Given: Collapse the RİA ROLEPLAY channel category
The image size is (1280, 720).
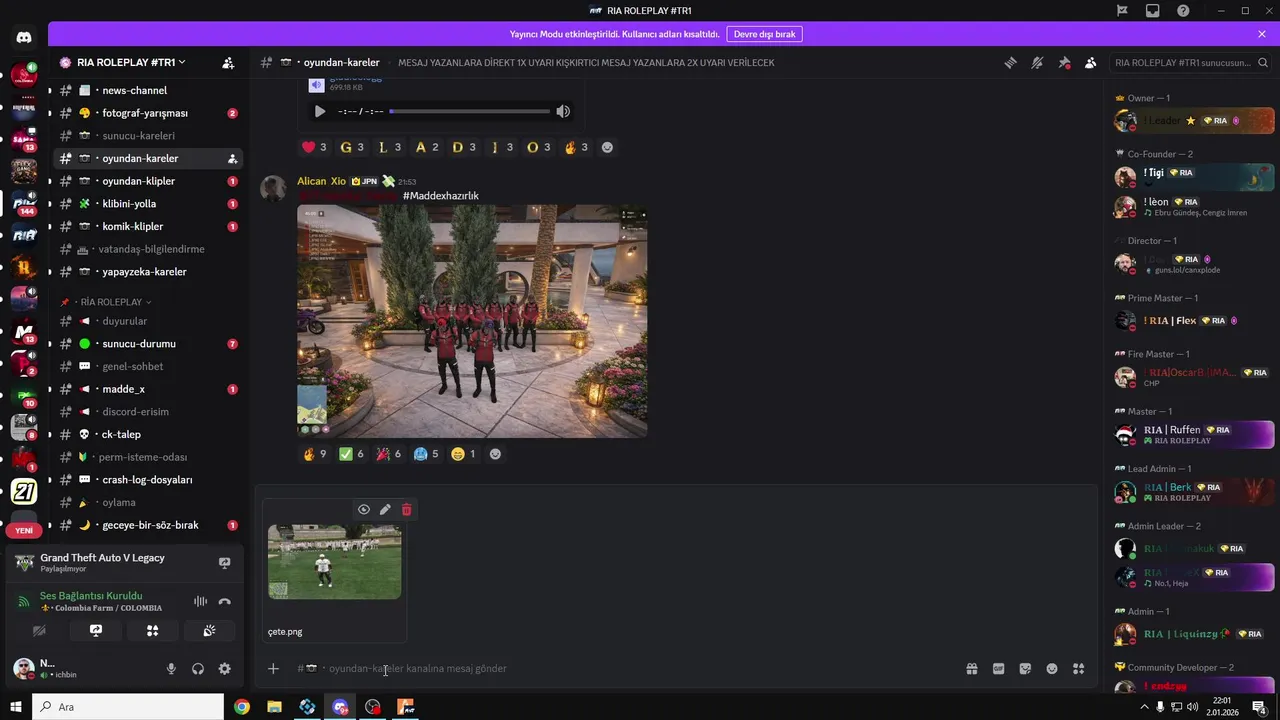Looking at the screenshot, I should 112,302.
